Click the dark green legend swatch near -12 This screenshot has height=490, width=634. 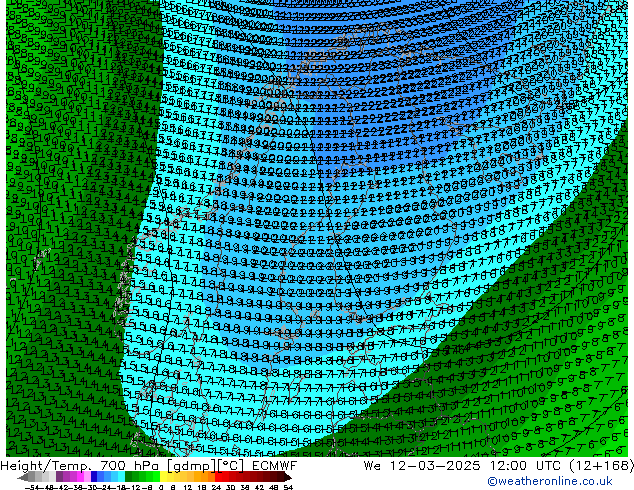pos(129,477)
